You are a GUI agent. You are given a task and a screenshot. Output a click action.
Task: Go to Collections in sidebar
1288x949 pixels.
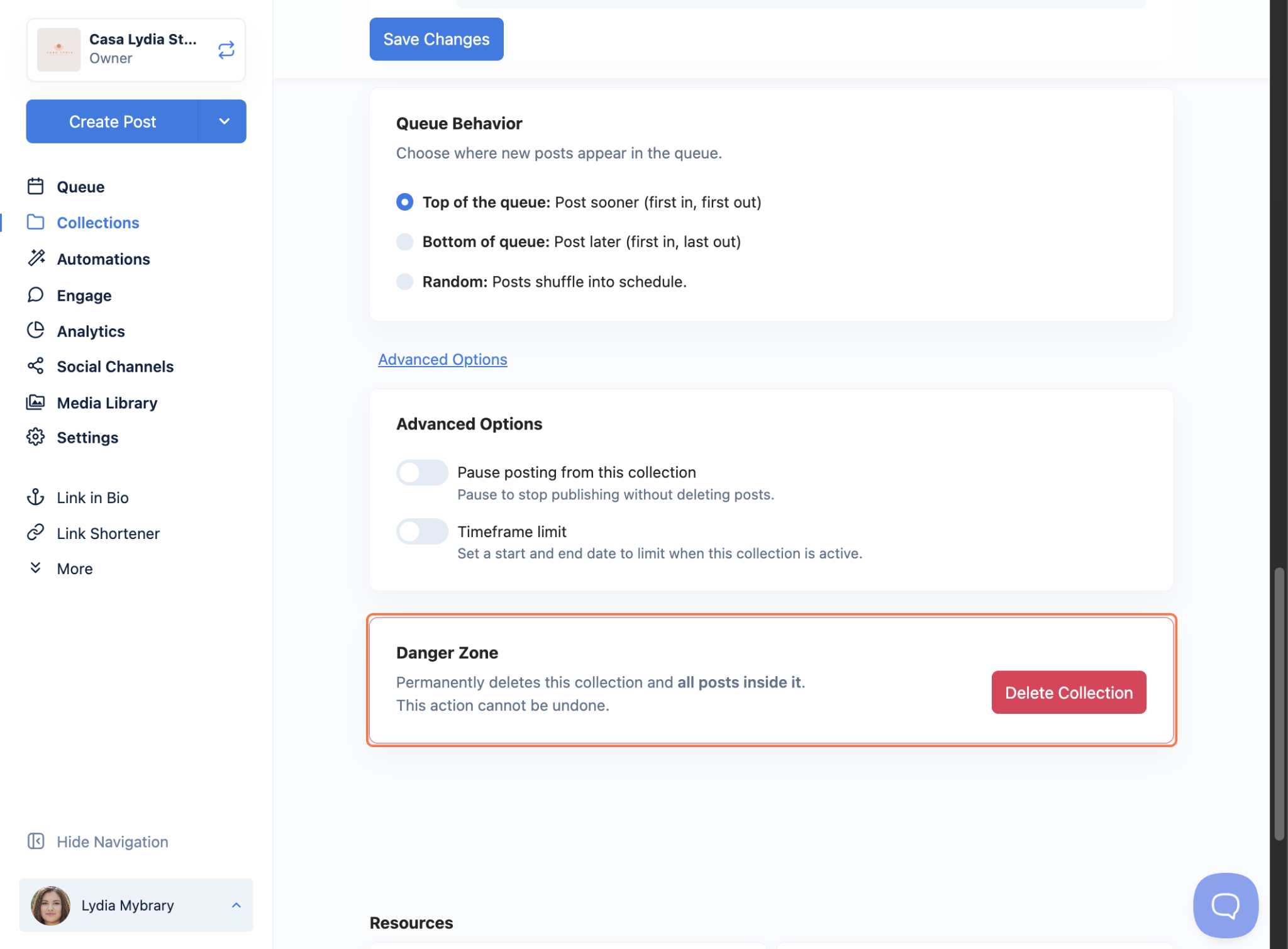coord(97,223)
